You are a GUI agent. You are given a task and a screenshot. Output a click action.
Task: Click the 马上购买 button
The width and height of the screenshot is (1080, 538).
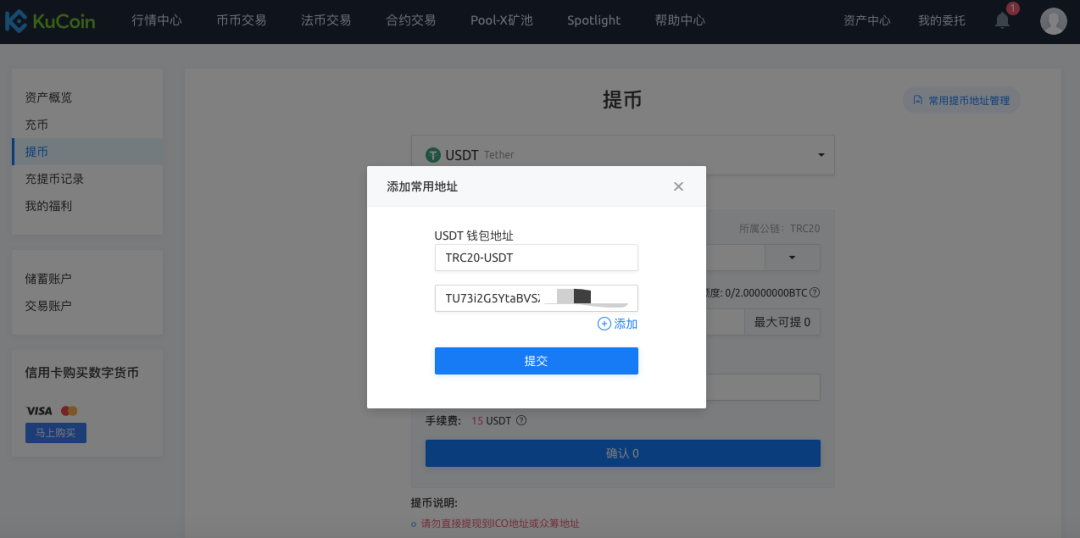click(56, 433)
